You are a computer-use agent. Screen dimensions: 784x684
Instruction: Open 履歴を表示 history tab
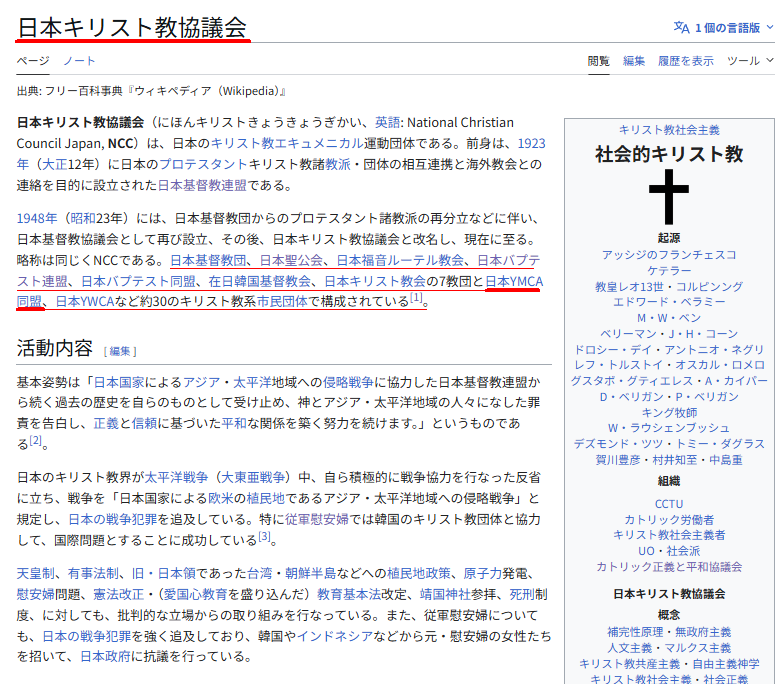pos(686,61)
